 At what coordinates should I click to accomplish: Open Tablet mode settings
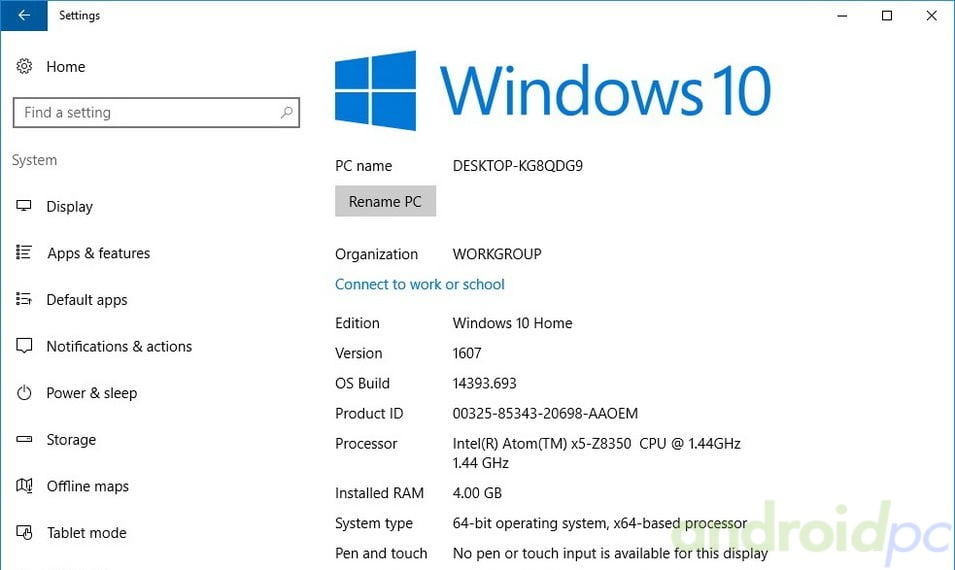tap(87, 533)
